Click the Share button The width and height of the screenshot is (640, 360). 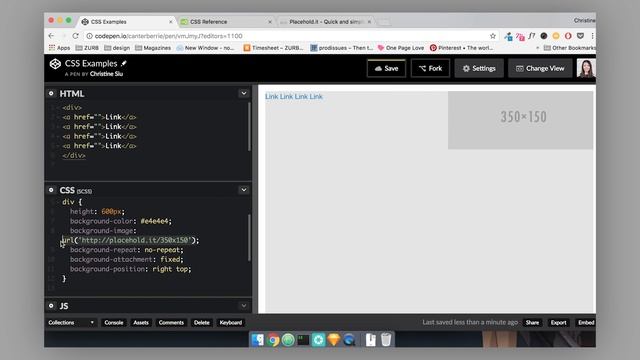click(532, 322)
